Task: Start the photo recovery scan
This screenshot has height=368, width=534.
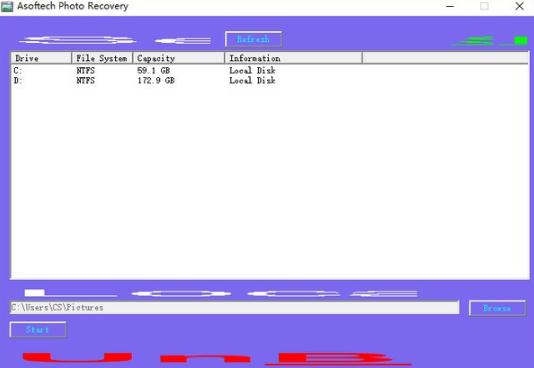Action: pyautogui.click(x=38, y=330)
